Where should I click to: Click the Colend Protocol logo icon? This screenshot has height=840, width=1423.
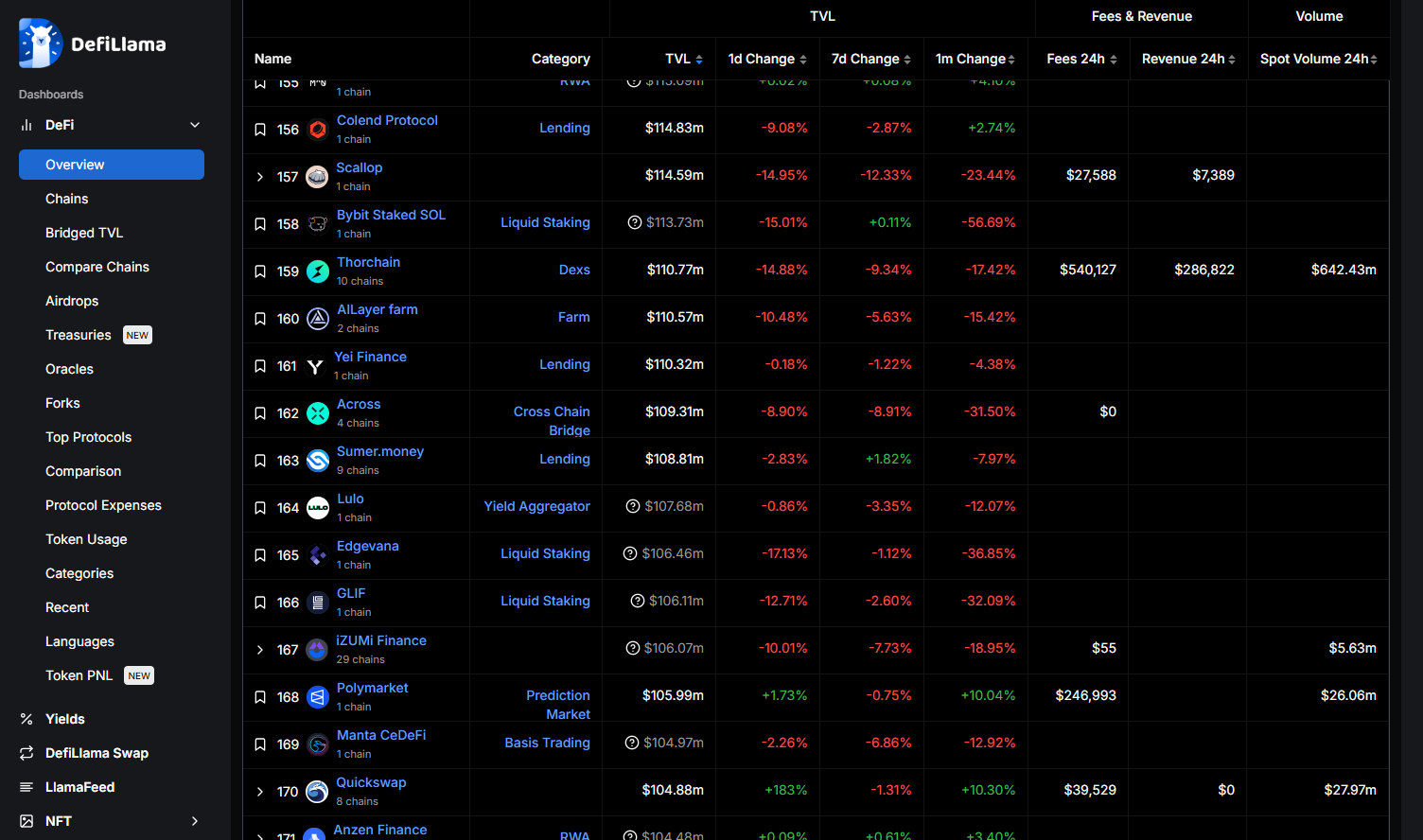click(318, 130)
